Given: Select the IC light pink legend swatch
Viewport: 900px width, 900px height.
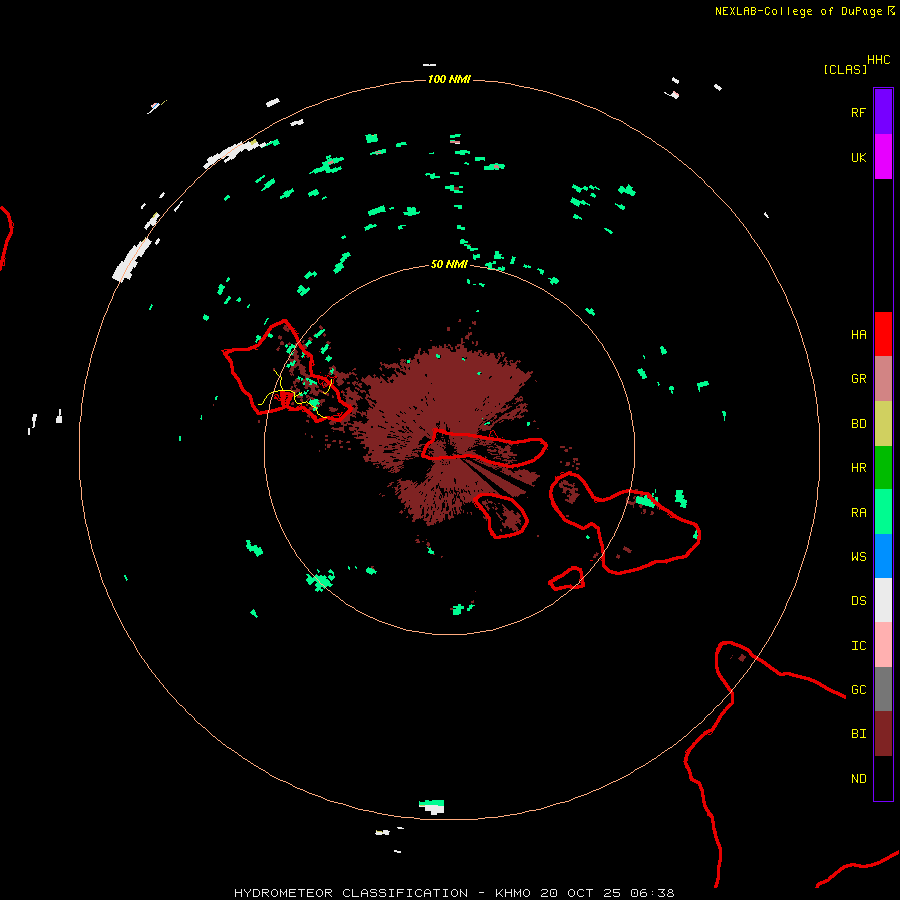Looking at the screenshot, I should tap(883, 645).
